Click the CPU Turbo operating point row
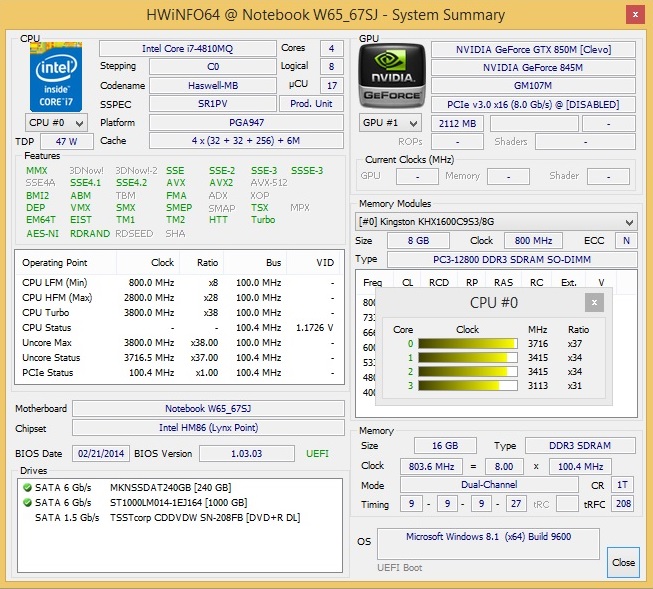Screen dimensions: 653x589 pyautogui.click(x=179, y=313)
